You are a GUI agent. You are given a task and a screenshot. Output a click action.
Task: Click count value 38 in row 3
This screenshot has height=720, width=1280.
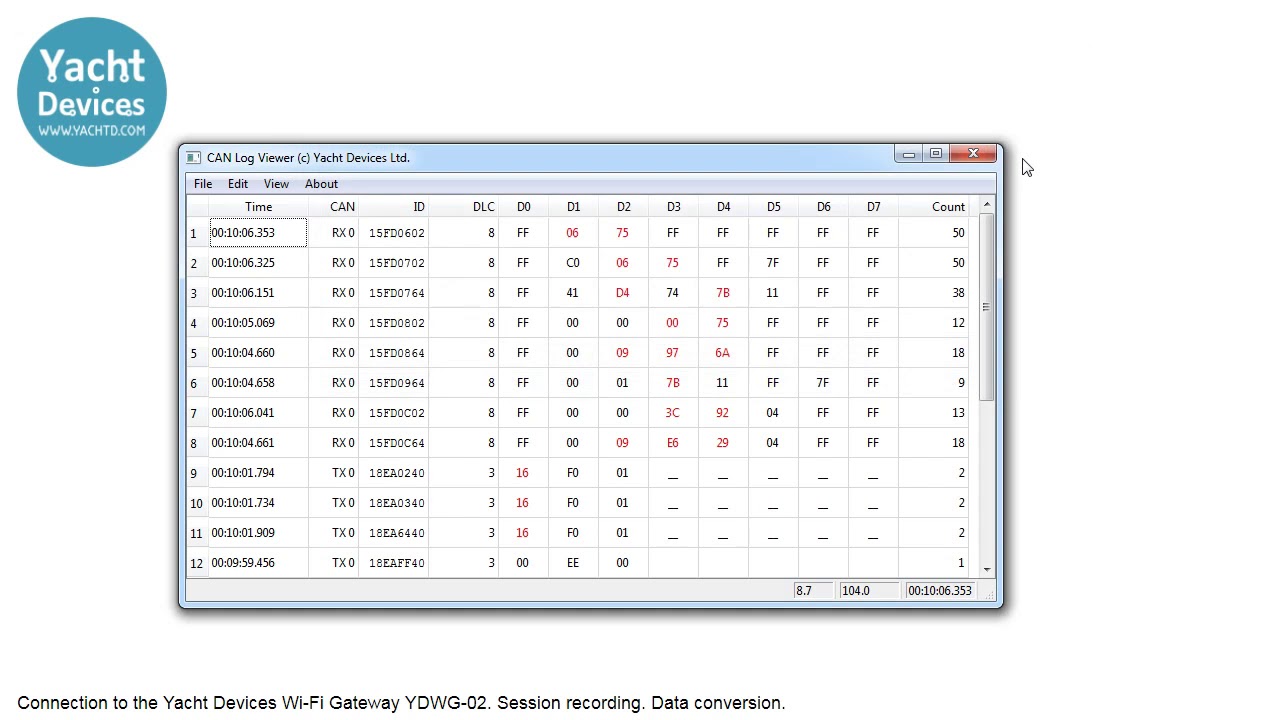pyautogui.click(x=933, y=293)
